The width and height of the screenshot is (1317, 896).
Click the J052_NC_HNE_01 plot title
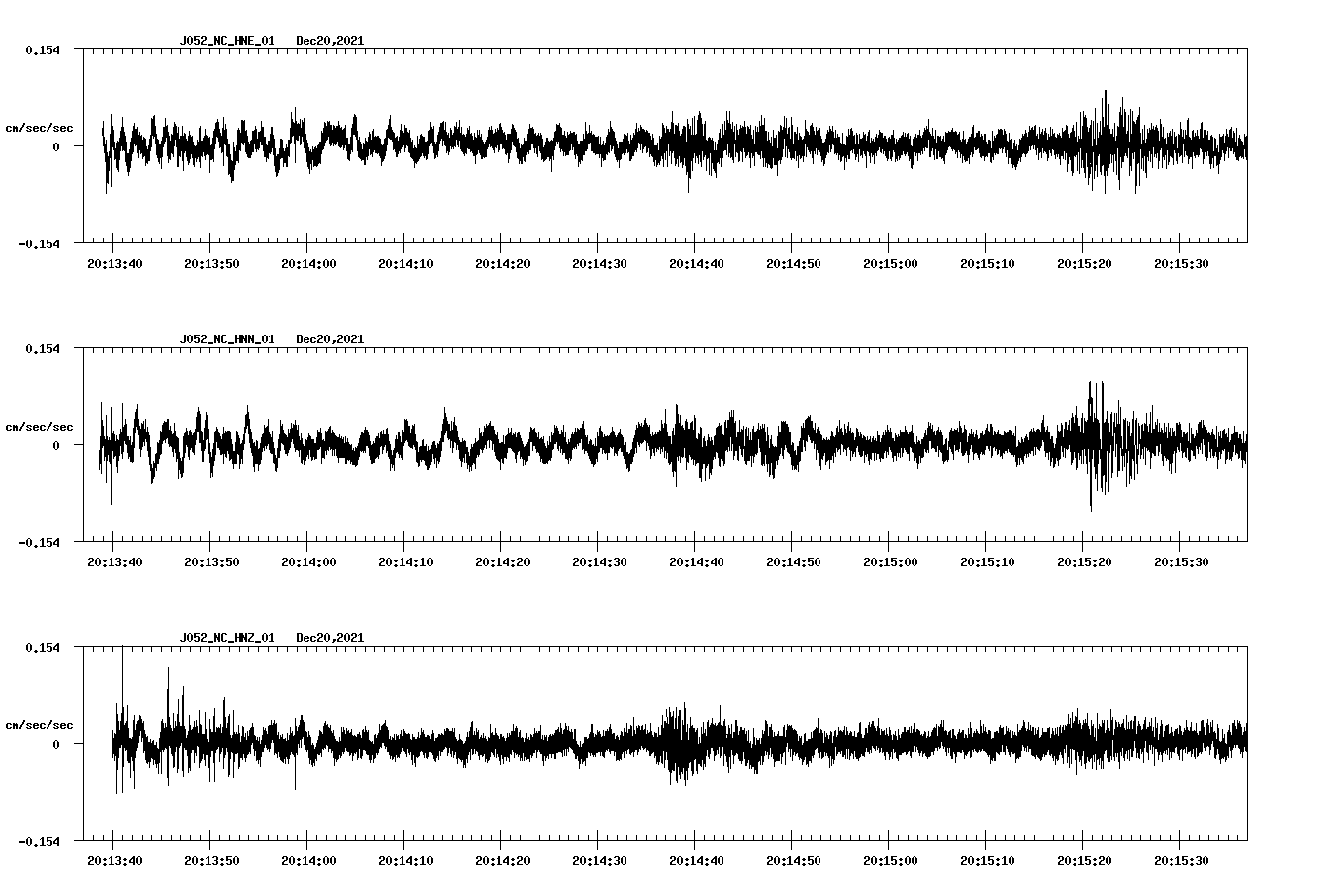227,41
